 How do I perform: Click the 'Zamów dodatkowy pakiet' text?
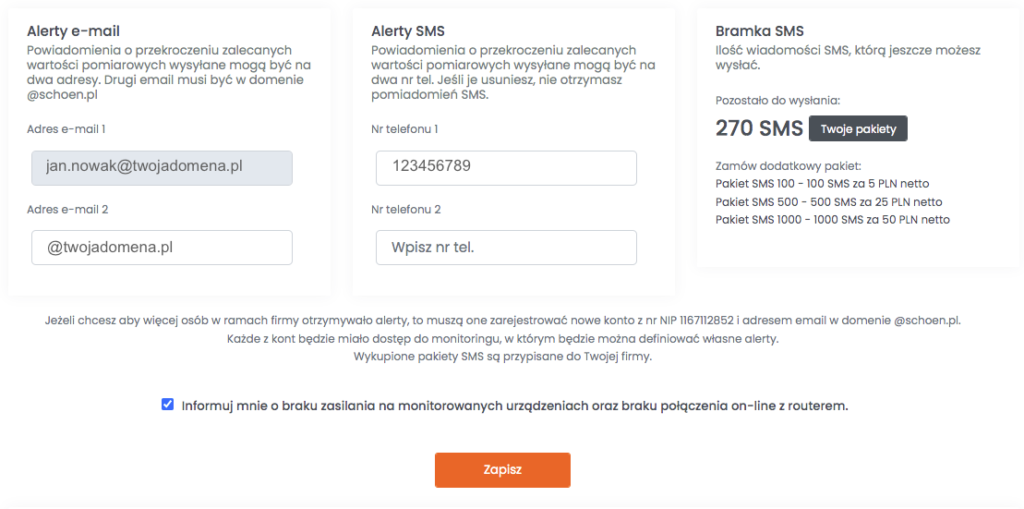(x=789, y=166)
